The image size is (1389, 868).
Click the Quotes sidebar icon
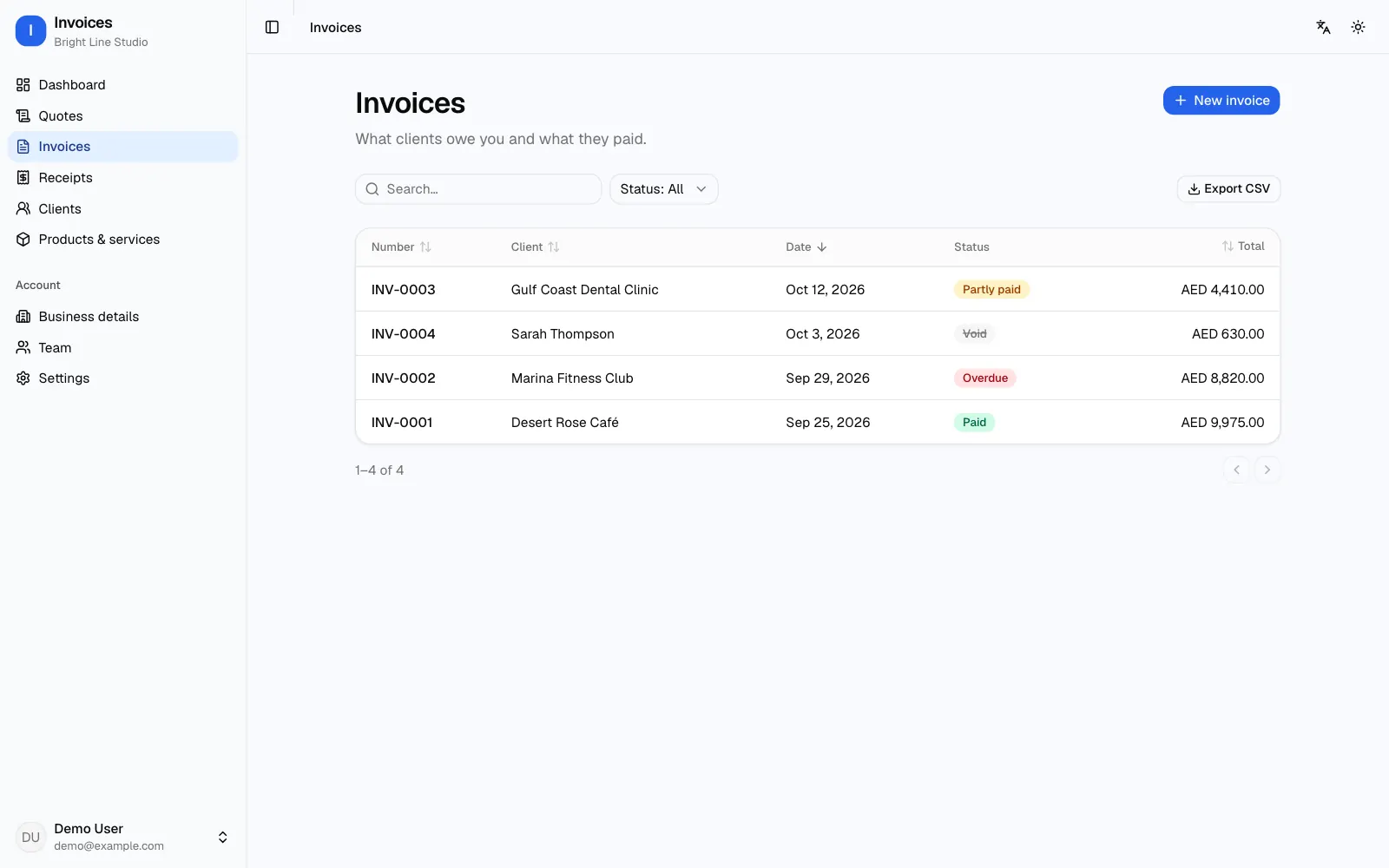(23, 115)
